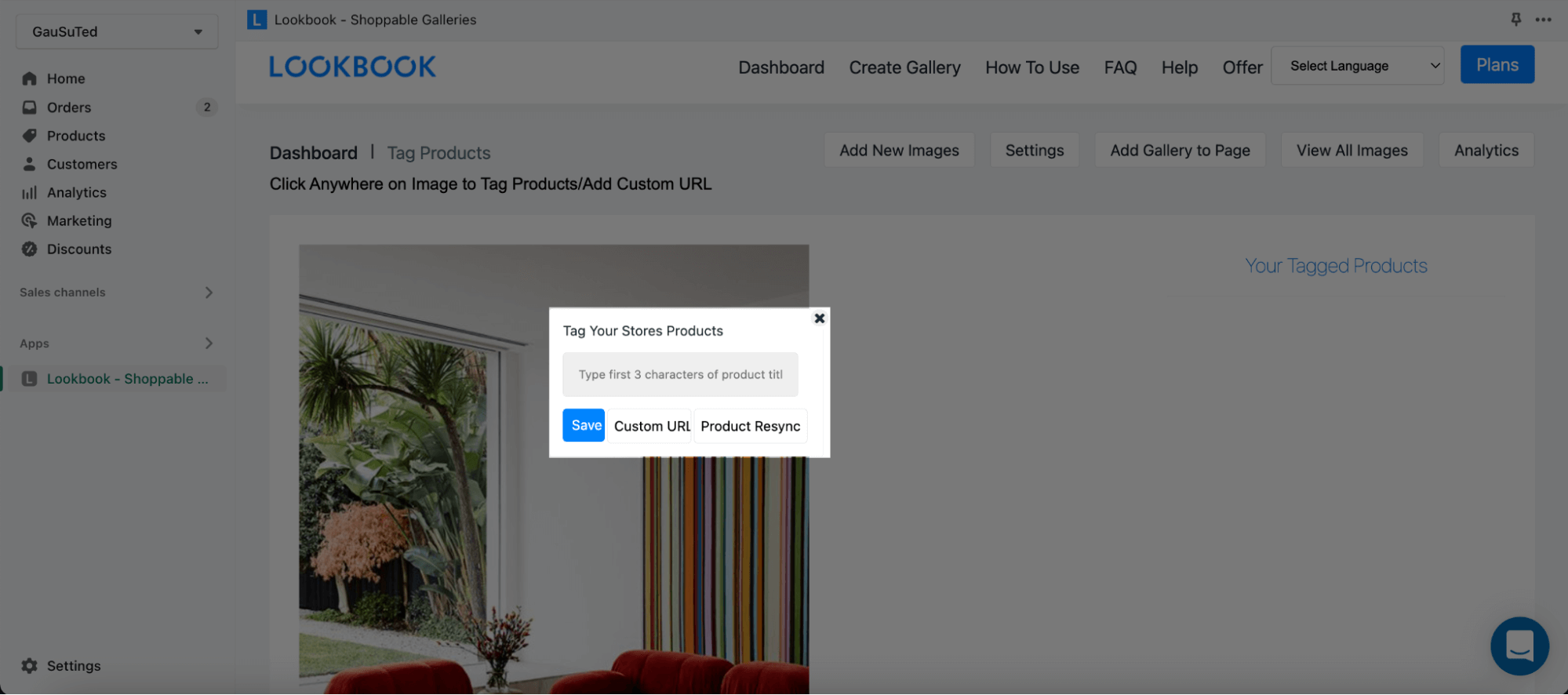Click the Orders count badge showing 2
This screenshot has height=695, width=1568.
pyautogui.click(x=206, y=107)
